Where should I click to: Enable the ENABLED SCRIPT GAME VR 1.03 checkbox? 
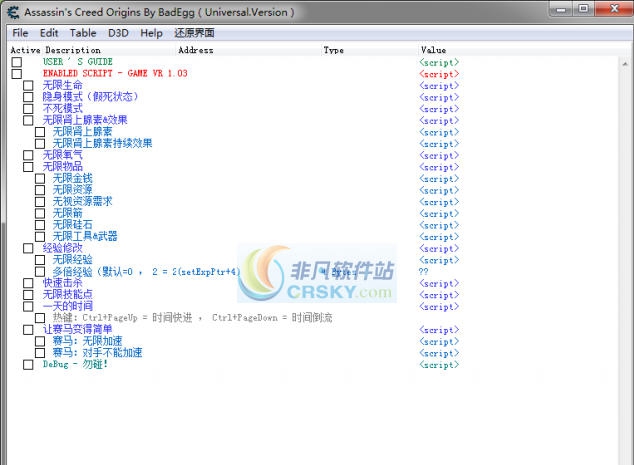coord(17,74)
